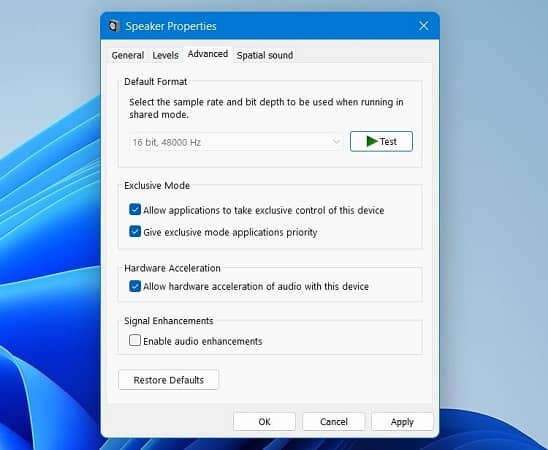Close the Speaker Properties dialog with X
This screenshot has height=450, width=548.
pyautogui.click(x=424, y=26)
